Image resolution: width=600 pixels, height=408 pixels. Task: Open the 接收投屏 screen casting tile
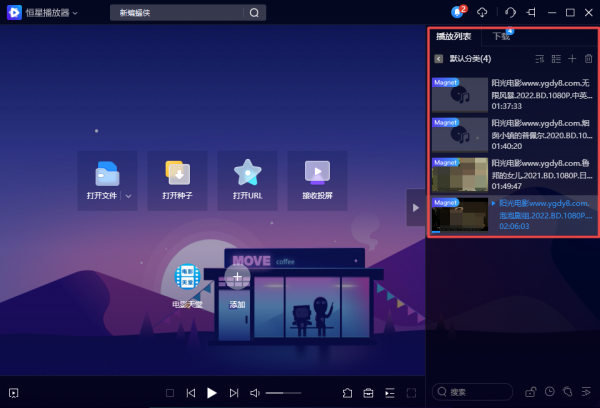(317, 180)
